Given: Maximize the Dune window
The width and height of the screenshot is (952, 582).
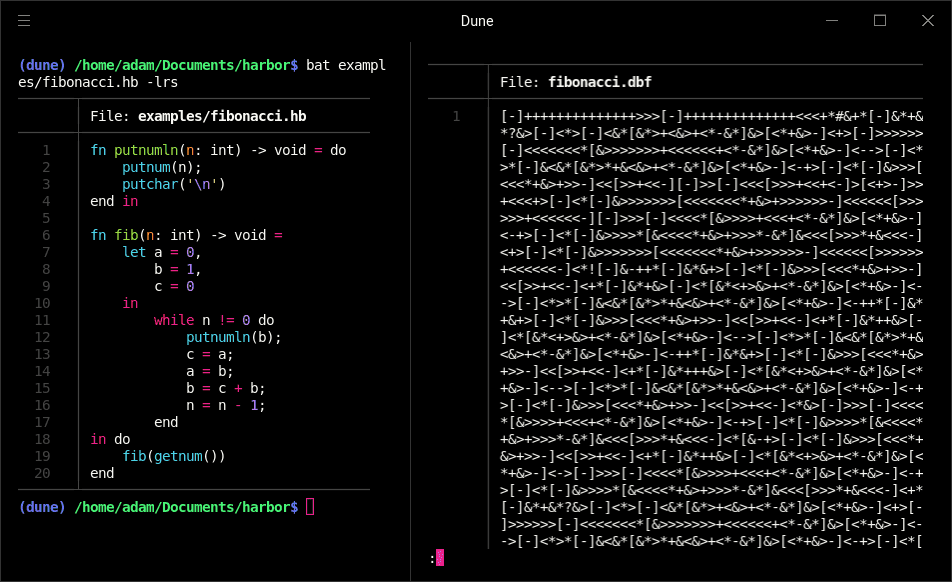Looking at the screenshot, I should [880, 21].
